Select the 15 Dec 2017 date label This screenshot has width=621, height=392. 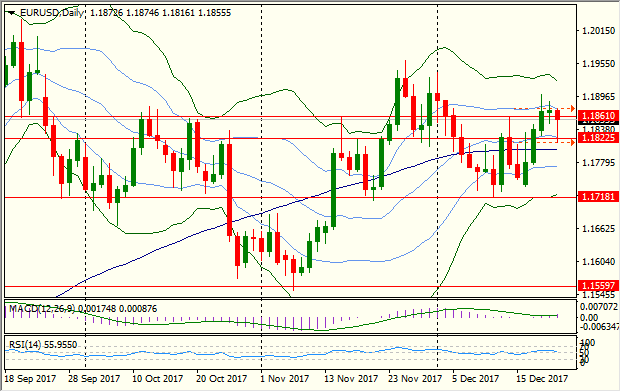coord(542,379)
